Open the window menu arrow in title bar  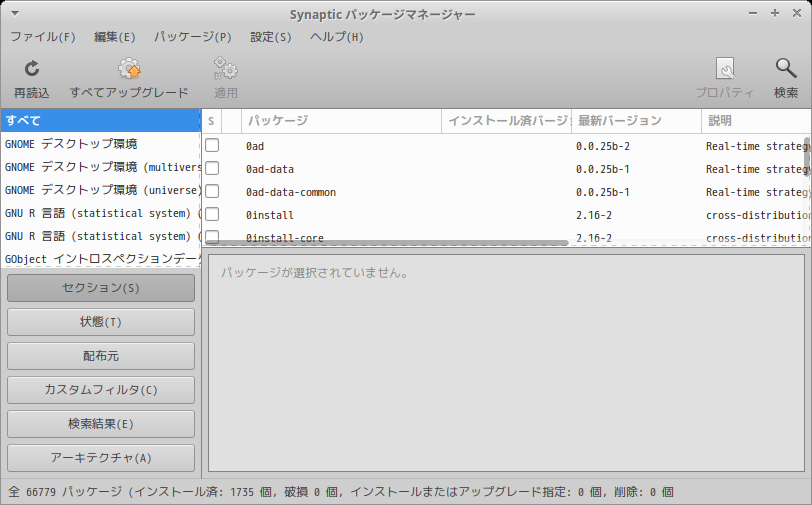coord(15,13)
